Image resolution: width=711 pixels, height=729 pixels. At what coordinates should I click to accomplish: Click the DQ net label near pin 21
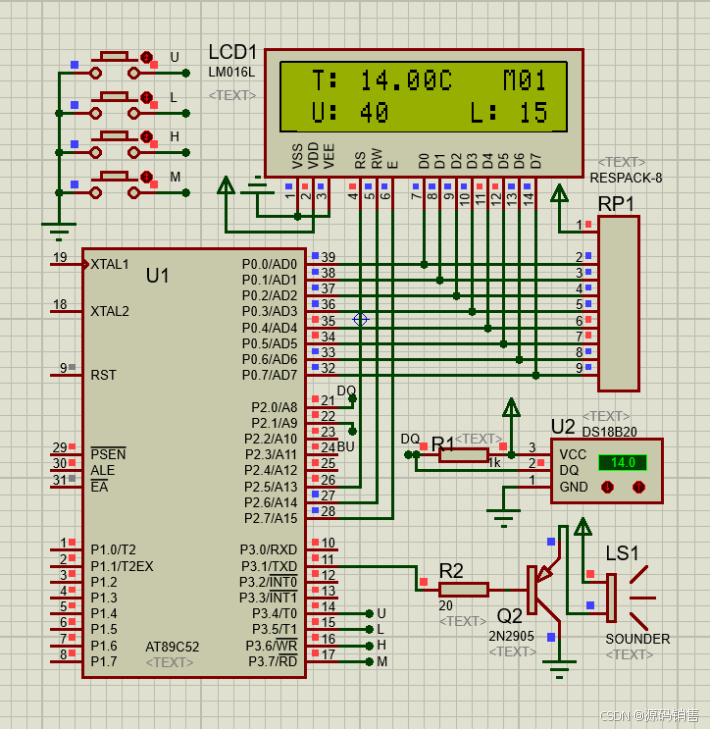click(x=346, y=391)
